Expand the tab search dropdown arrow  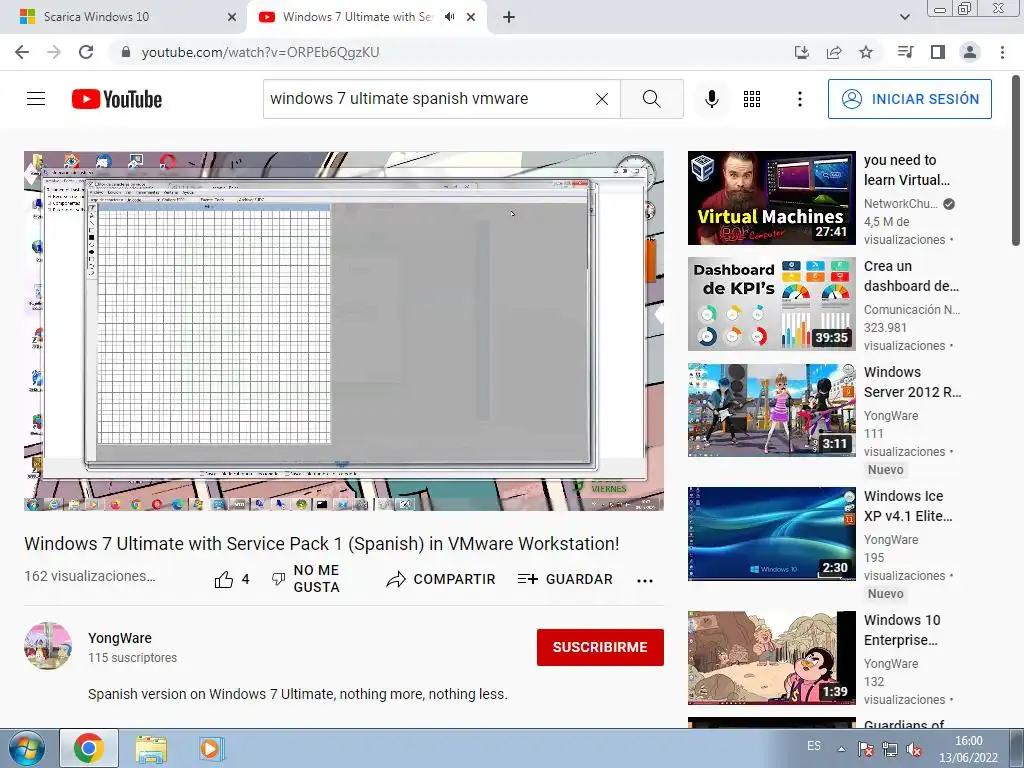(x=904, y=17)
